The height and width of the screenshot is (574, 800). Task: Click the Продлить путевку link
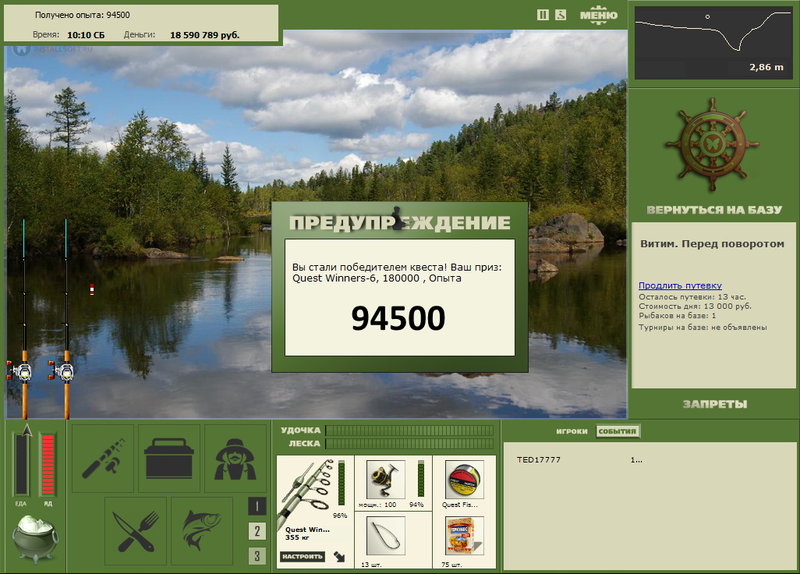(680, 286)
